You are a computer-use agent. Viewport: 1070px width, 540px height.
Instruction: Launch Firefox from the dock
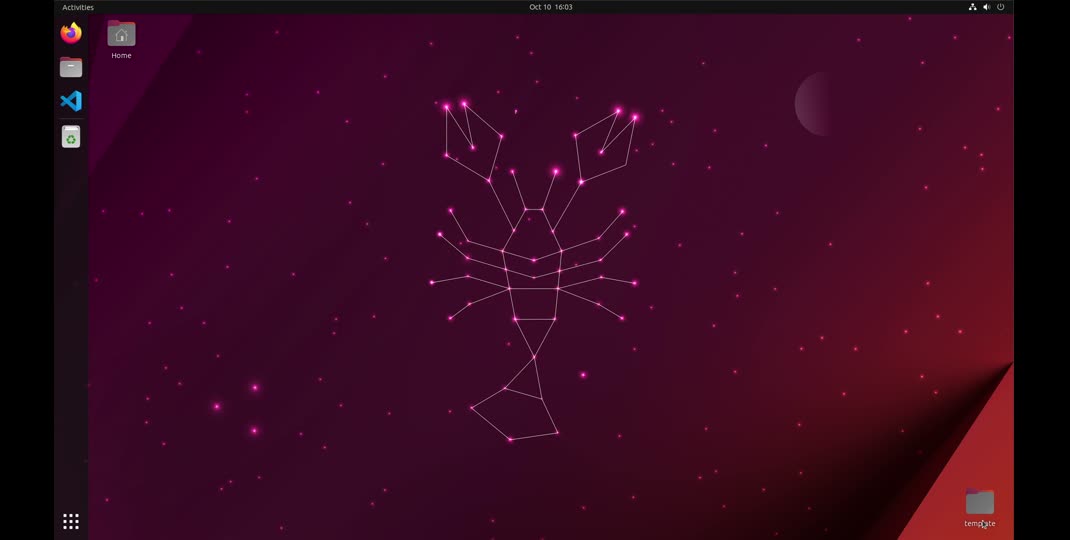[71, 33]
